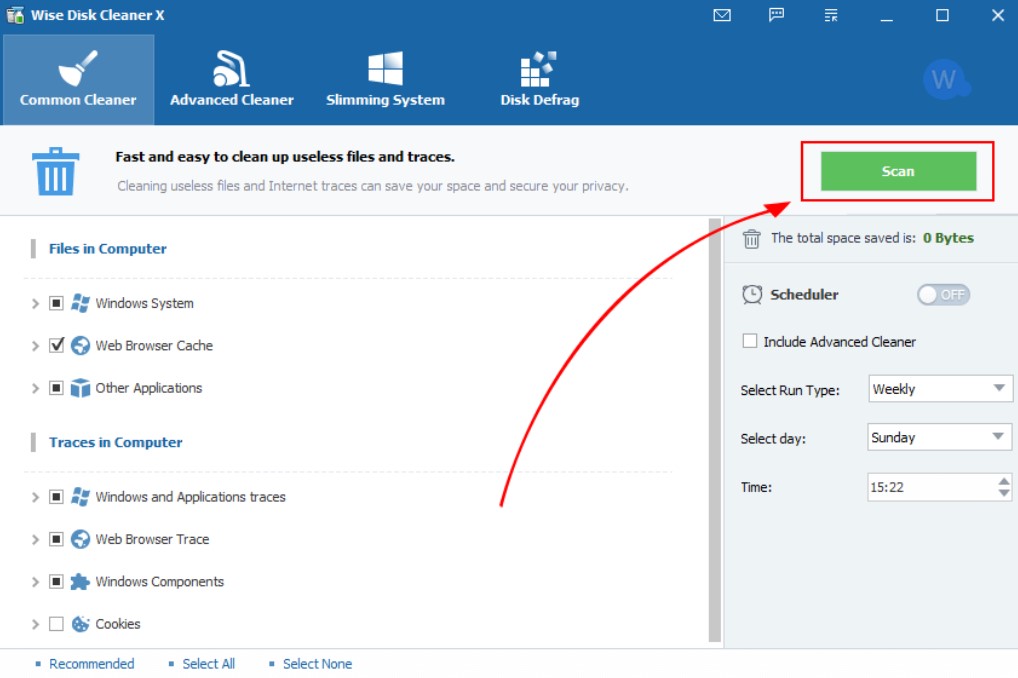Viewport: 1018px width, 678px height.
Task: Turn on the Scheduler switch
Action: pos(943,295)
